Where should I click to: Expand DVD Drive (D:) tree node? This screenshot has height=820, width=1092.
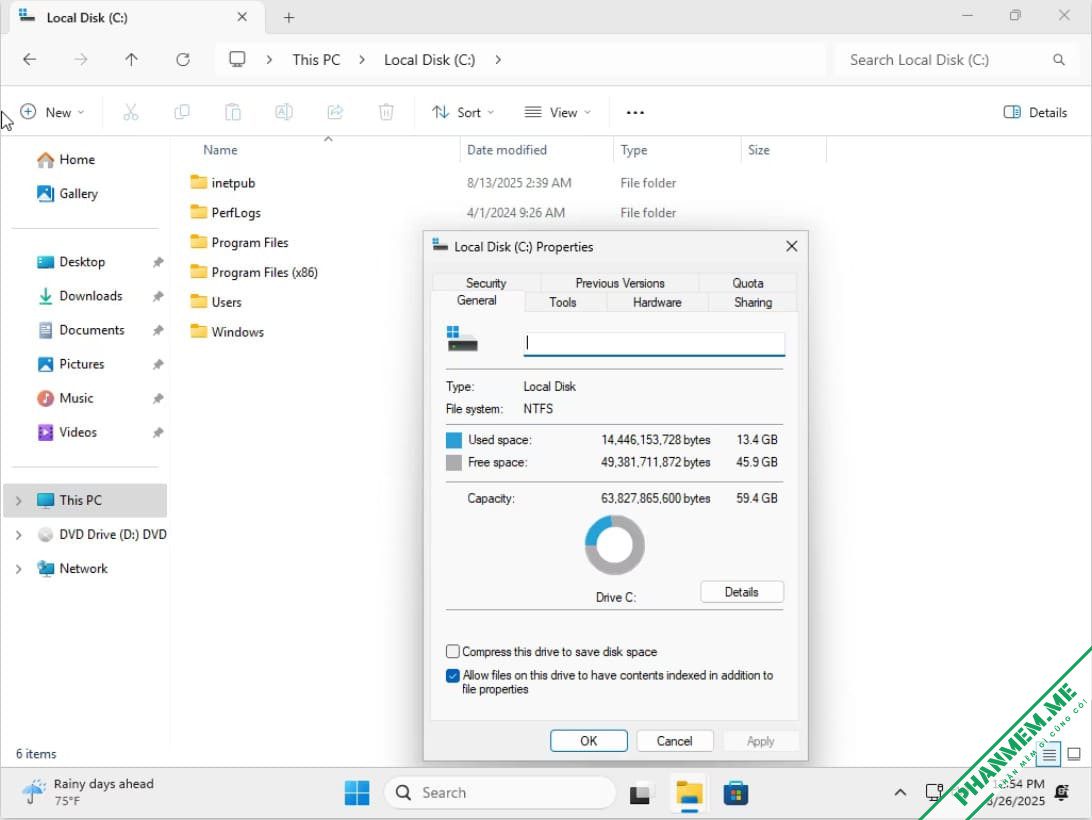(x=19, y=535)
